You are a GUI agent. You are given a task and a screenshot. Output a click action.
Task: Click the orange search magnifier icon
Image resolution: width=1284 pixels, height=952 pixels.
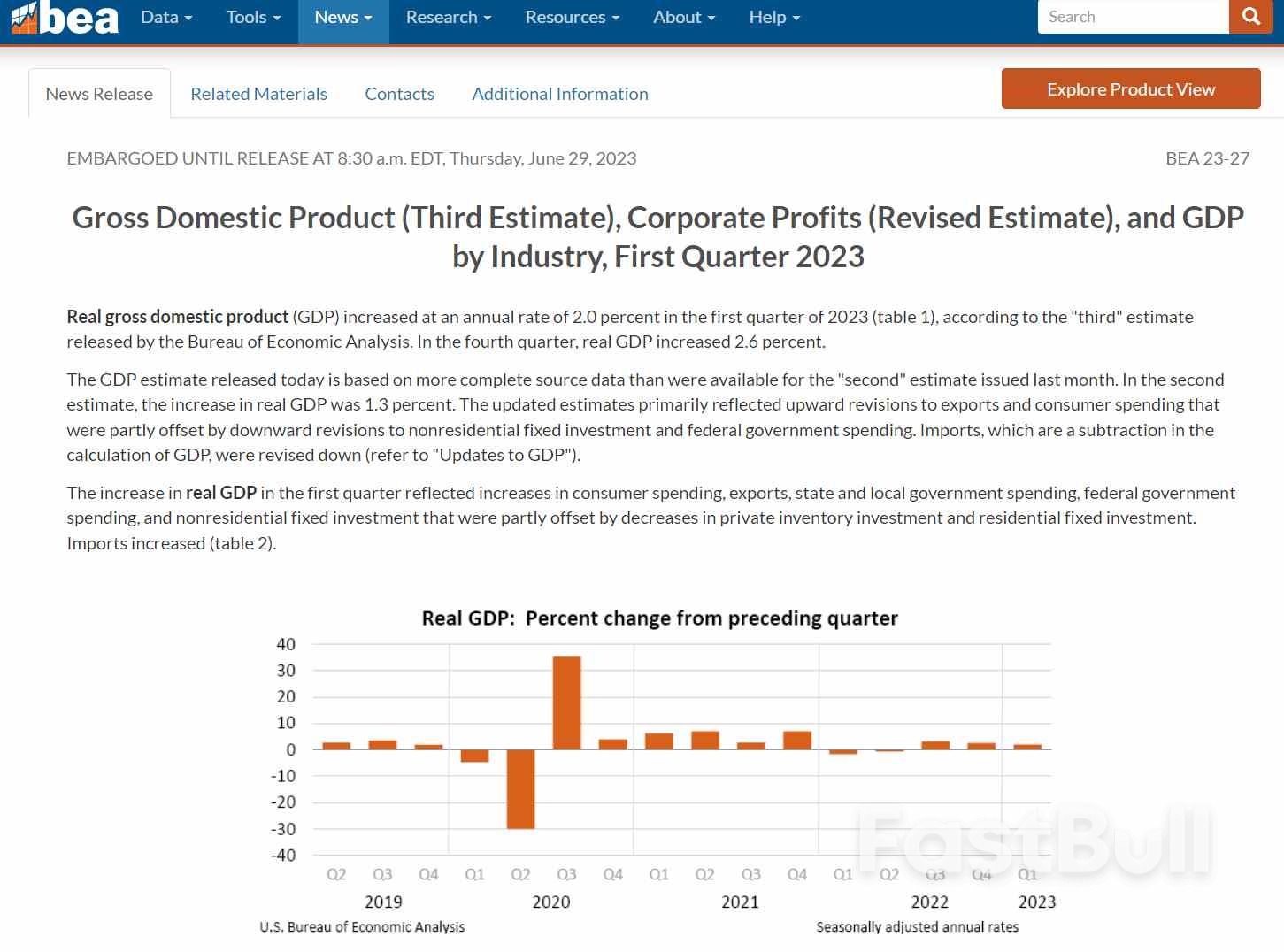click(x=1251, y=17)
